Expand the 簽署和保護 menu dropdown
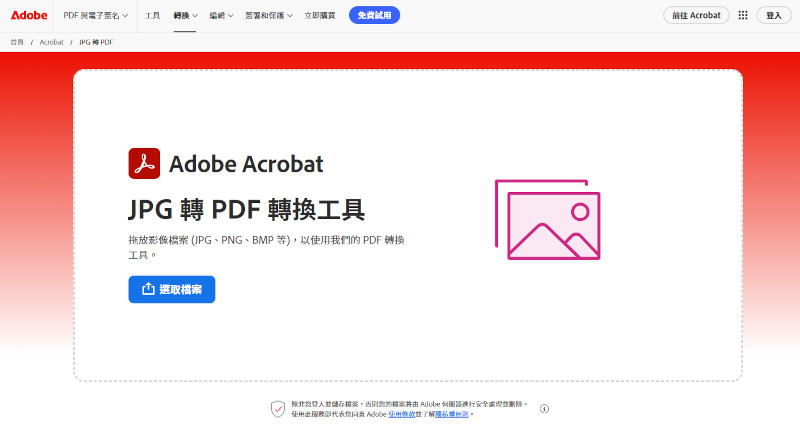 (x=269, y=16)
